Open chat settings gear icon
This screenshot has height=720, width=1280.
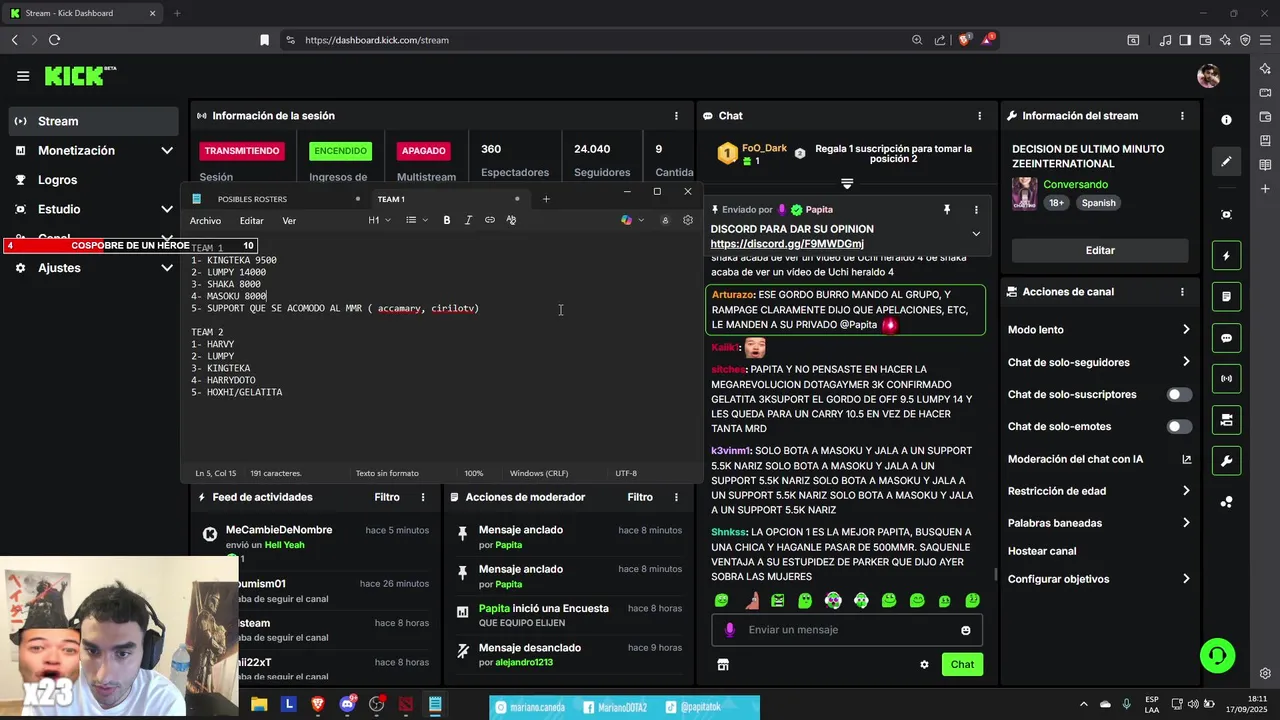(x=924, y=664)
